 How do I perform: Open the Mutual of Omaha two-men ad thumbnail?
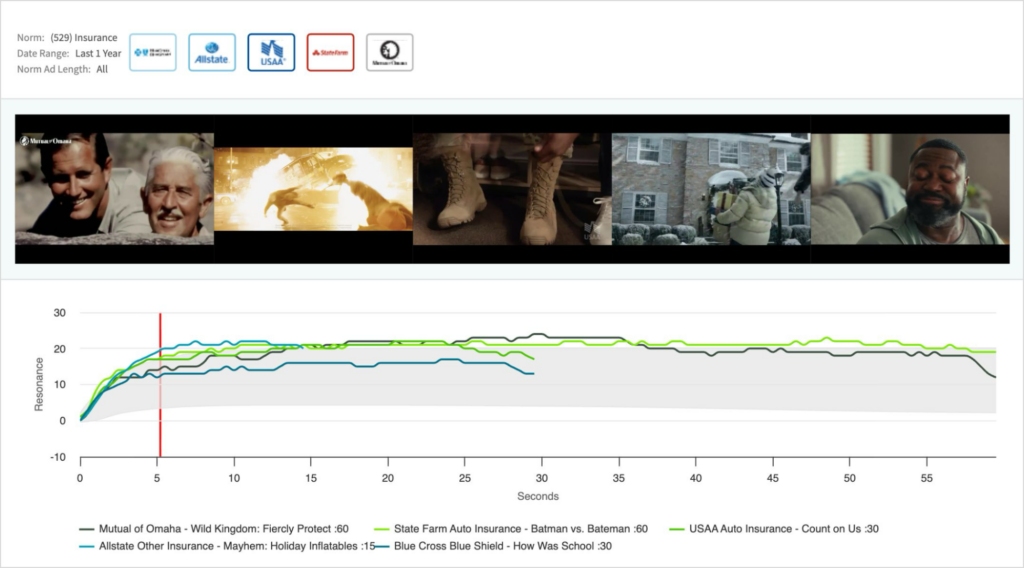tap(114, 189)
